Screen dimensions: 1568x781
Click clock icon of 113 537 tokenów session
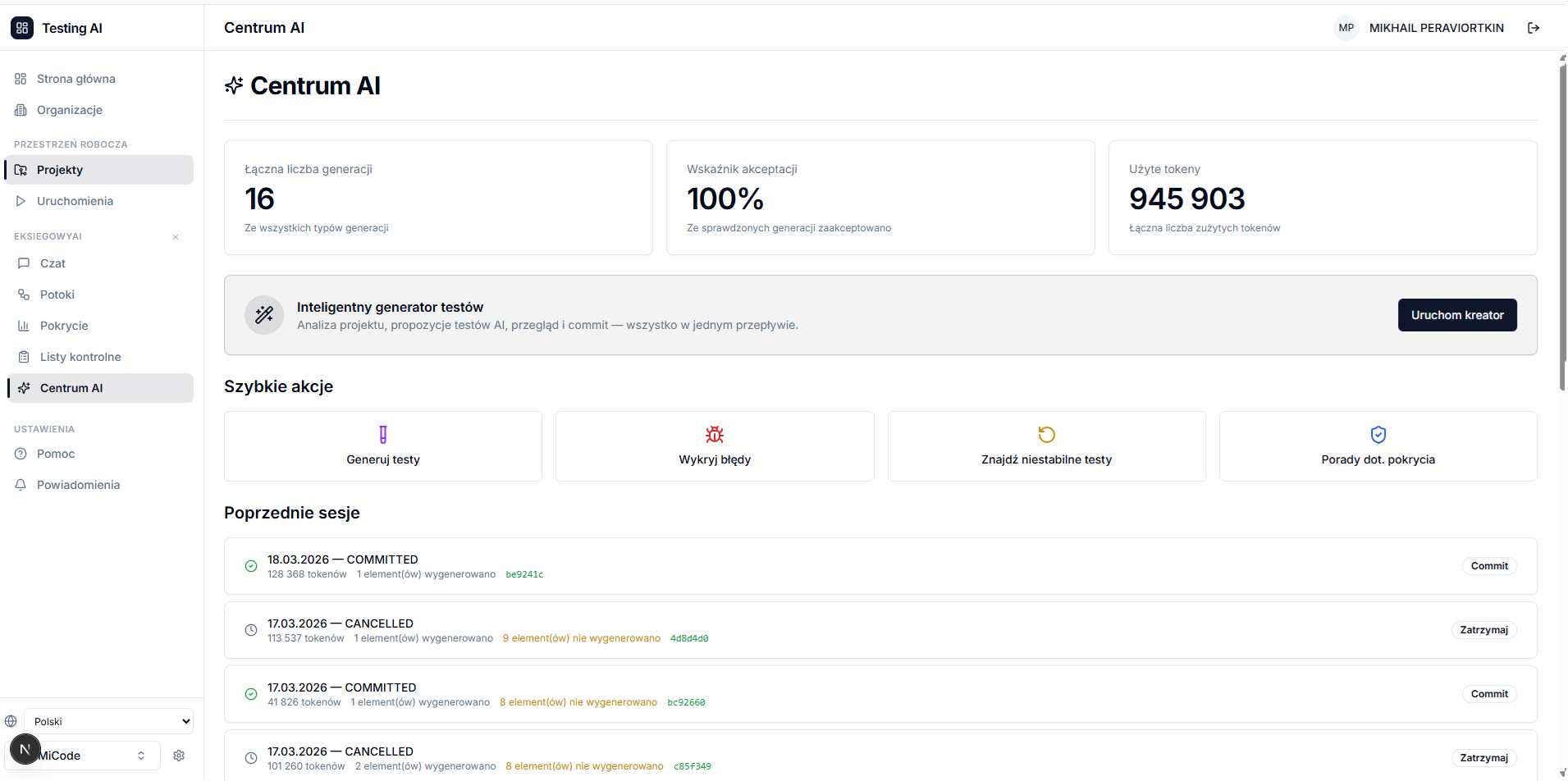click(251, 630)
